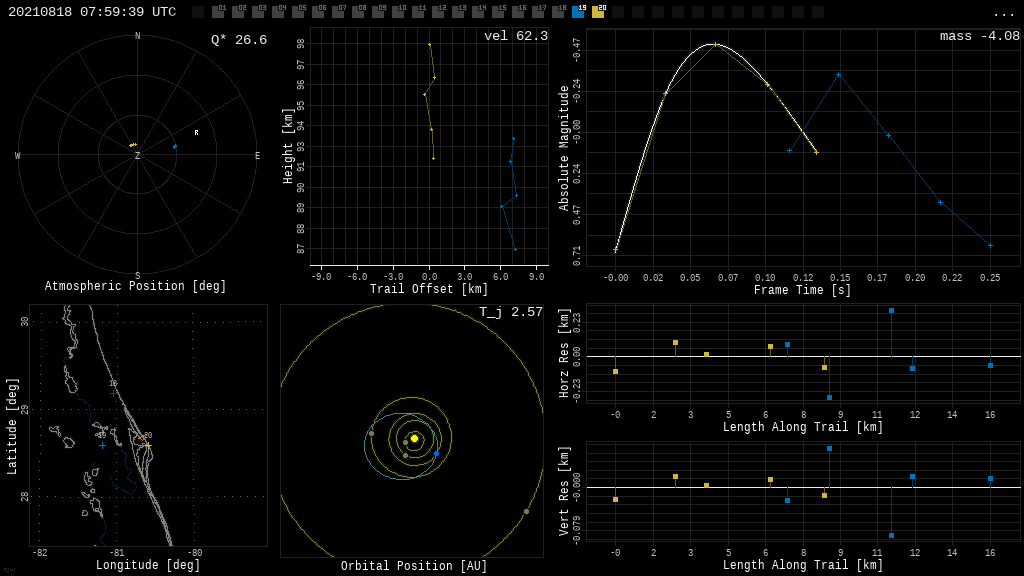Select event marker 17 in top strip
1024x576 pixels.
(538, 11)
